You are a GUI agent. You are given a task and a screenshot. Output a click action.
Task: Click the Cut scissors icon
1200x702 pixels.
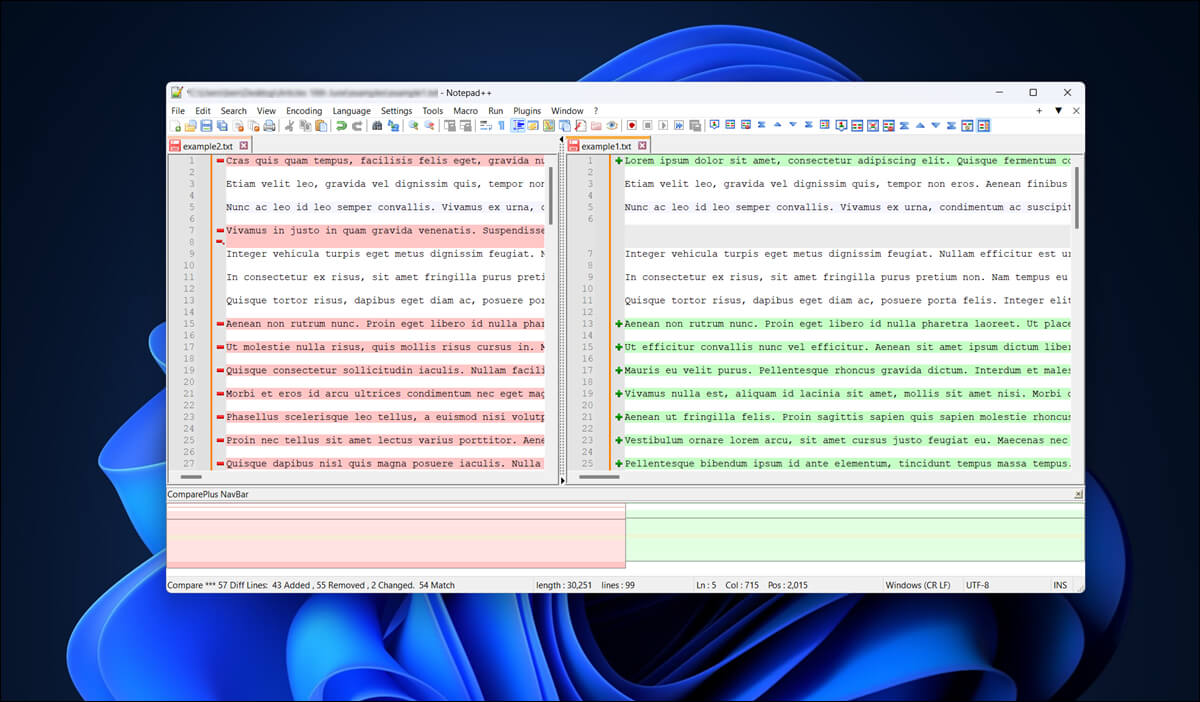pyautogui.click(x=290, y=126)
